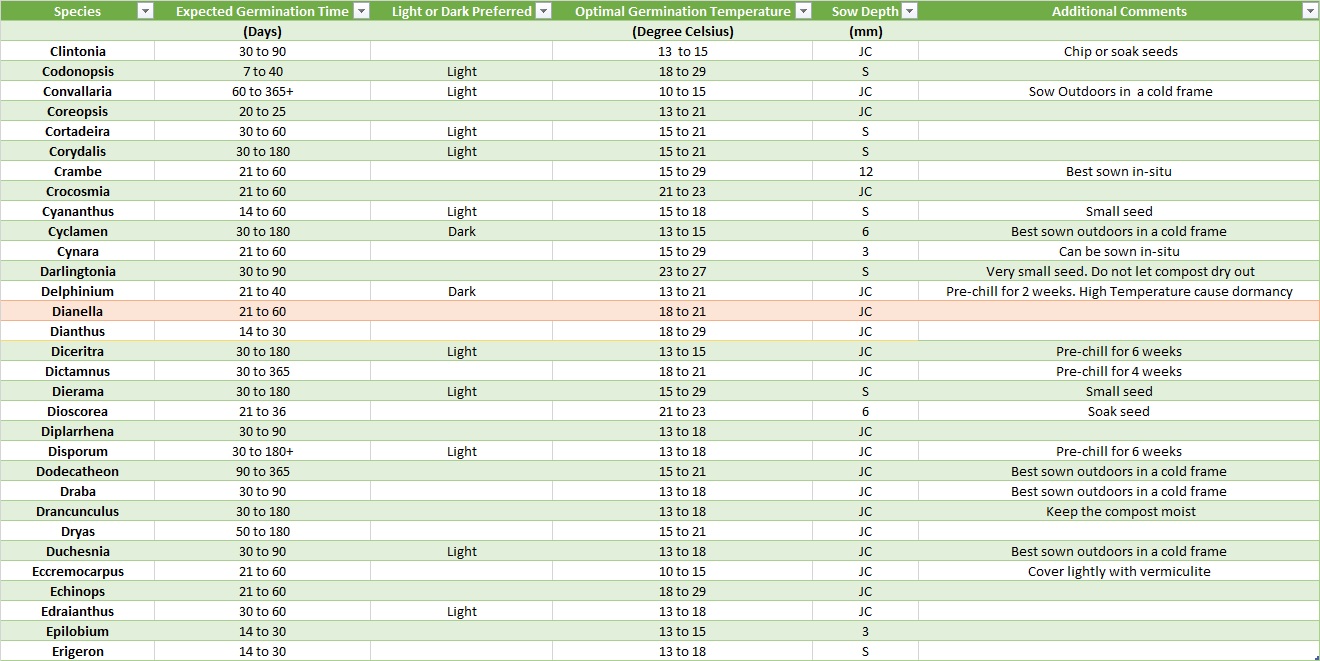This screenshot has height=661, width=1320.
Task: Open the Expected Germination Time filter dropdown
Action: tap(361, 11)
